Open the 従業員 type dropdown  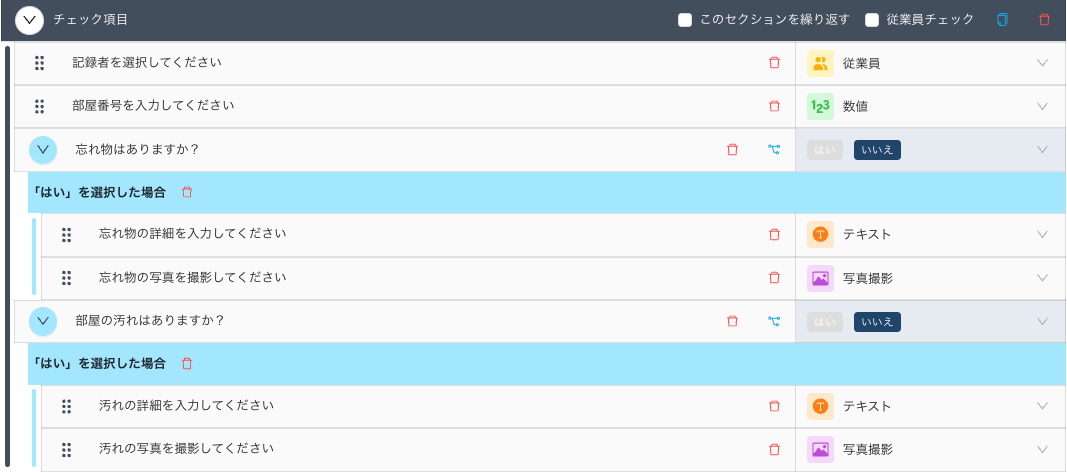(1042, 63)
